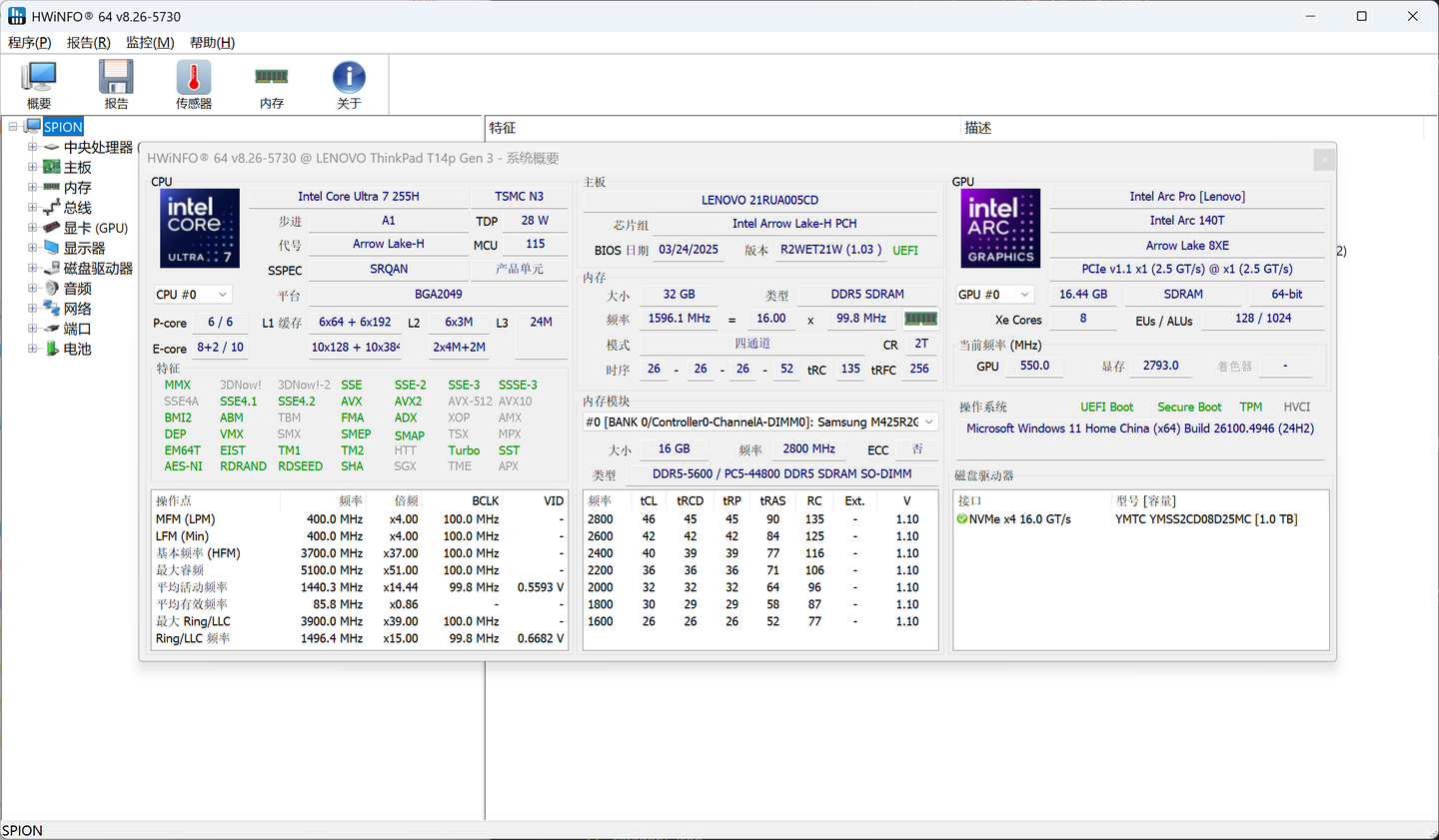Select SPION label in the tree
Image resolution: width=1439 pixels, height=840 pixels.
pyautogui.click(x=63, y=127)
